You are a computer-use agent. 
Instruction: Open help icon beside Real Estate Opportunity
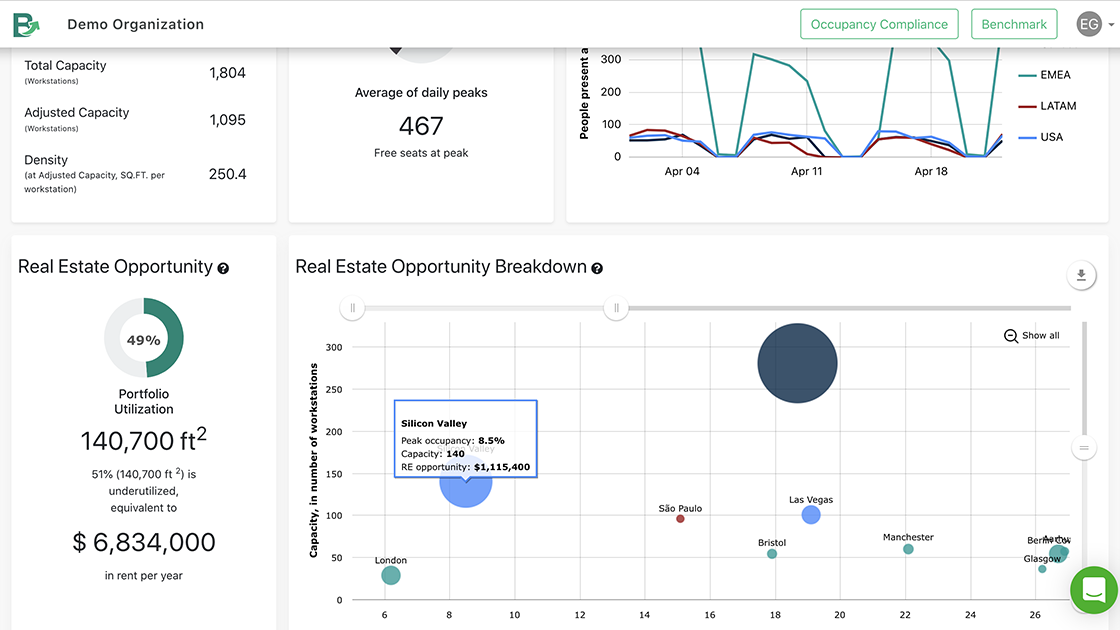click(223, 268)
